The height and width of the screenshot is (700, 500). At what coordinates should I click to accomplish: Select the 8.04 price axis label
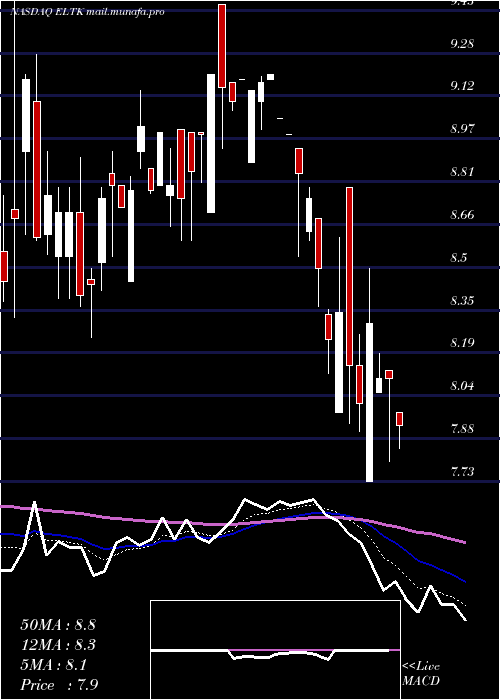pyautogui.click(x=462, y=386)
